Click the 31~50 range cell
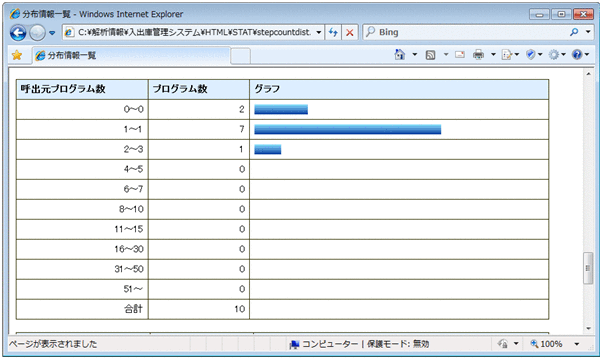This screenshot has width=603, height=360. pos(82,269)
